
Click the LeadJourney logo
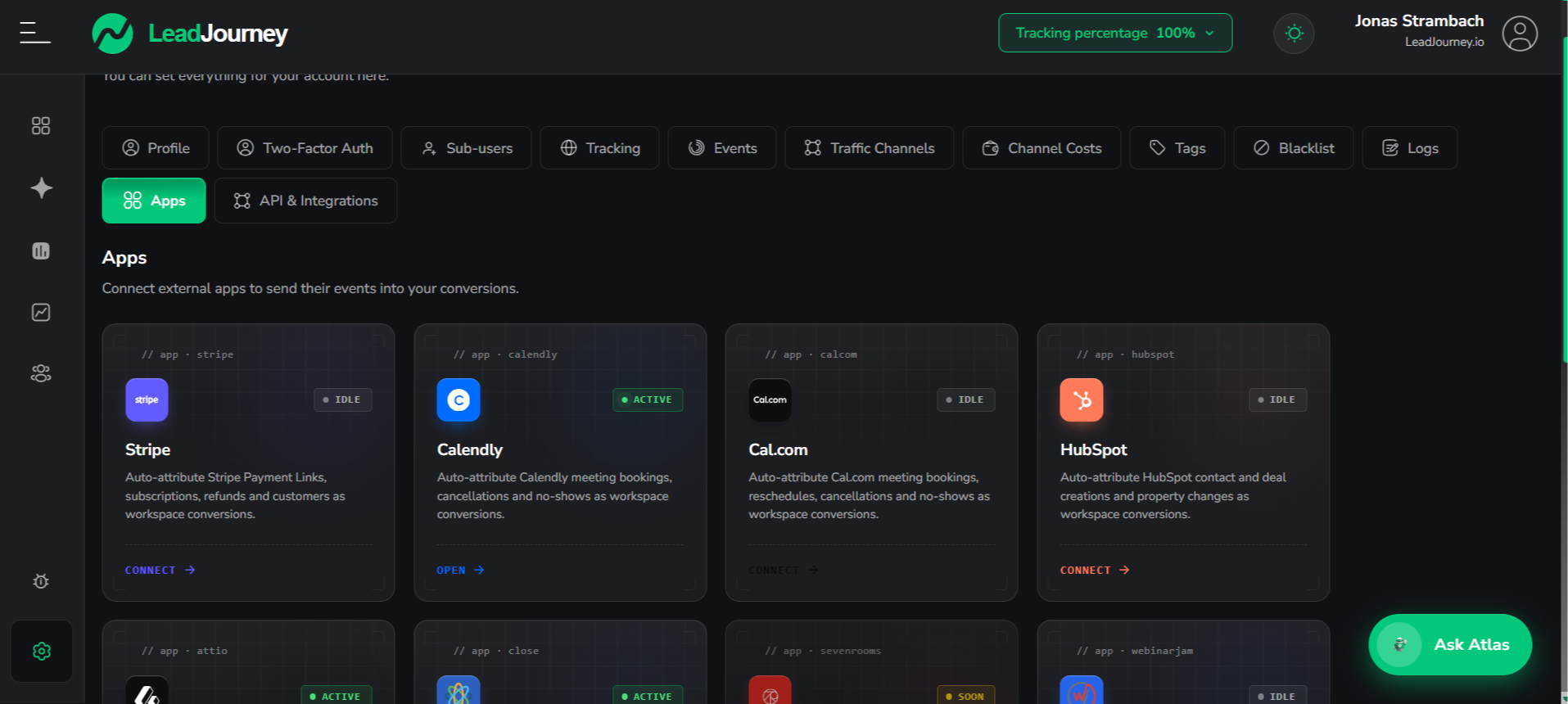[x=190, y=34]
